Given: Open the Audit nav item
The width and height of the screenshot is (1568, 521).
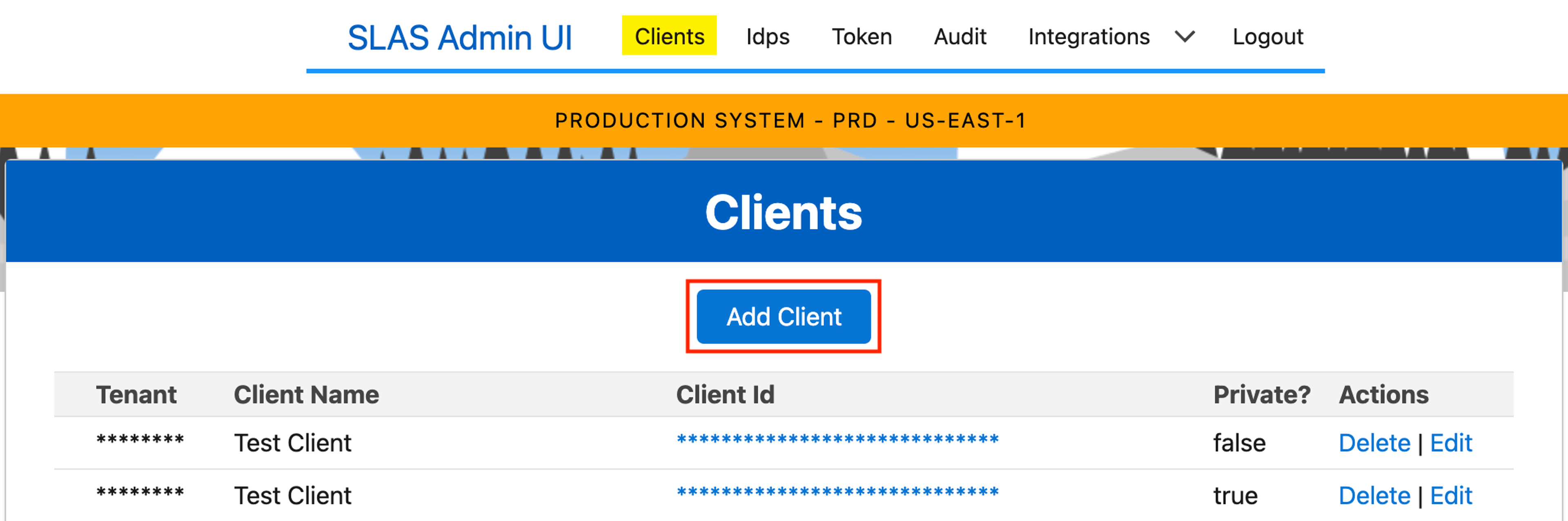Looking at the screenshot, I should coord(960,36).
